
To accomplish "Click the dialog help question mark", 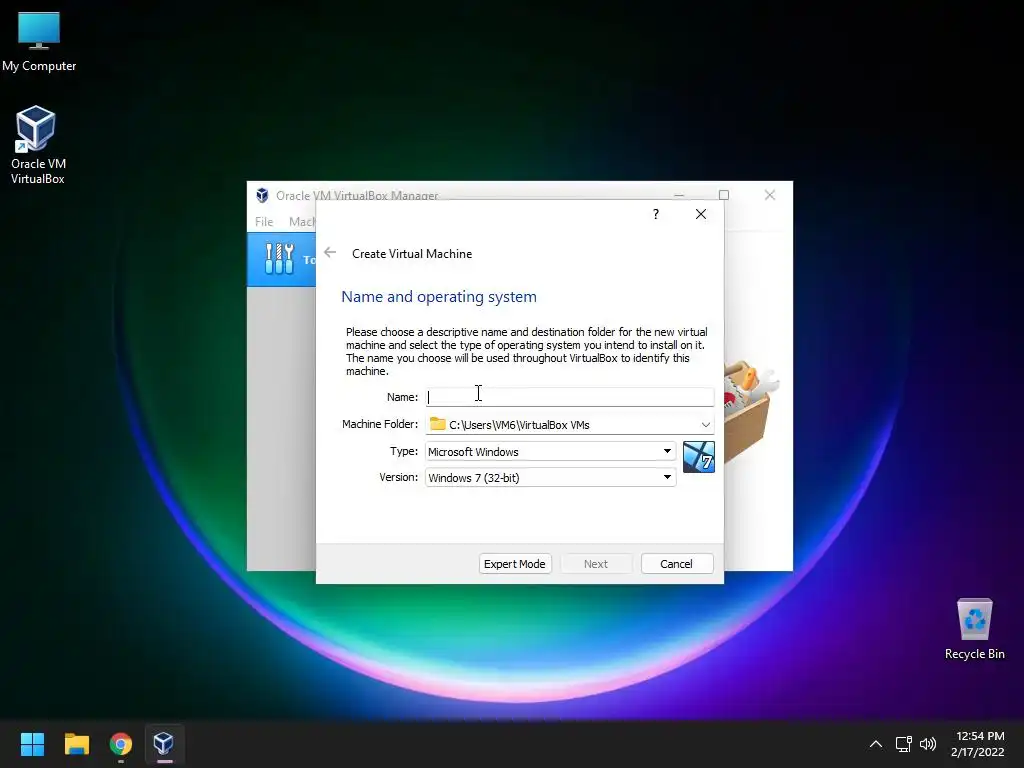I will (x=656, y=214).
